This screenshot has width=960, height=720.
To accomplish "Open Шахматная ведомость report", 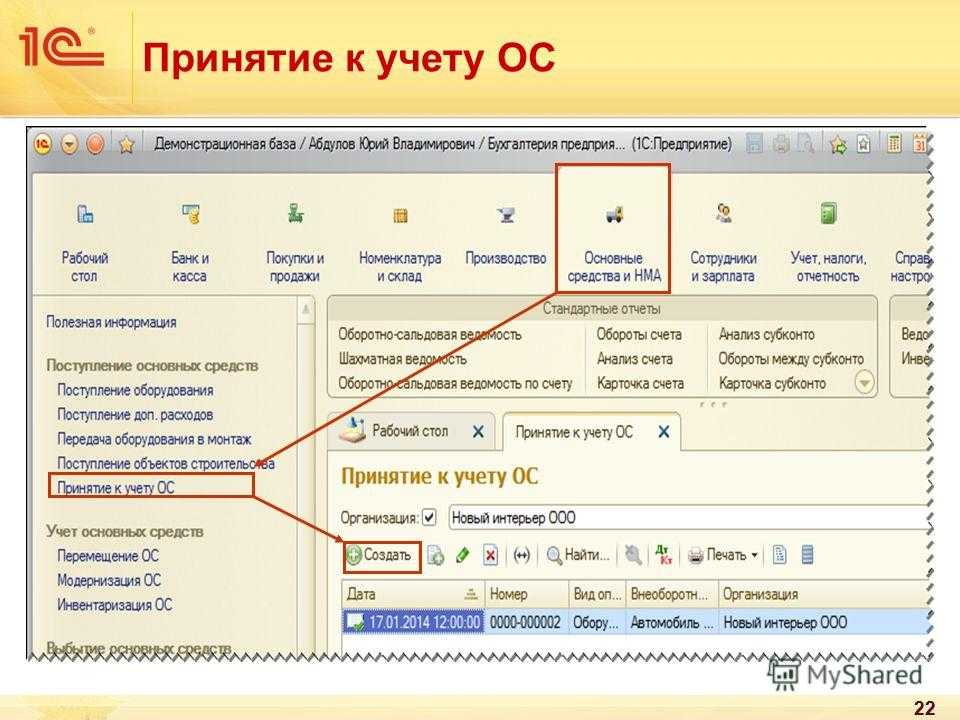I will (402, 359).
